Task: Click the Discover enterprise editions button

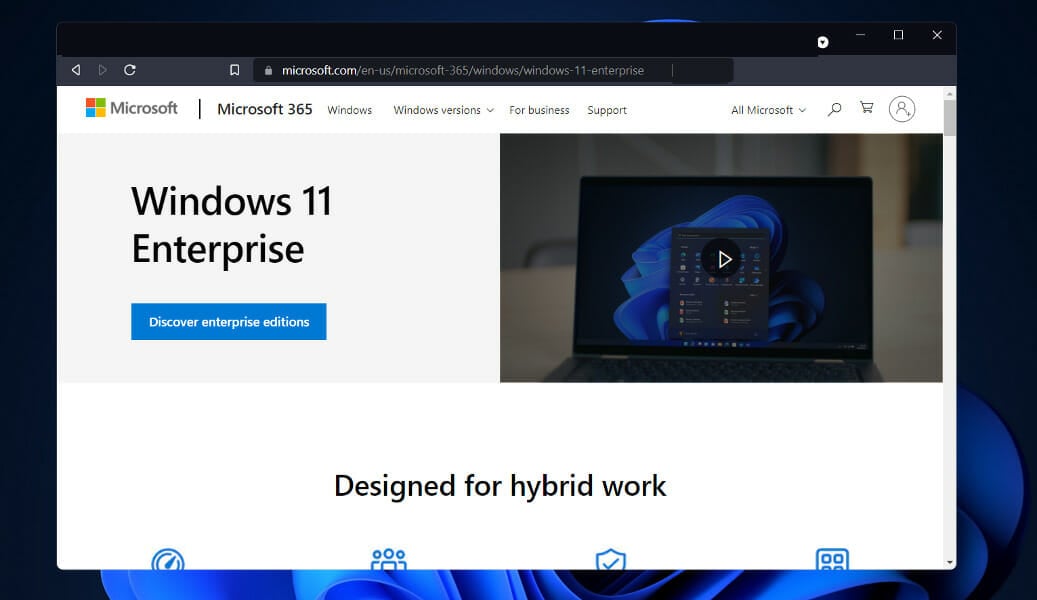Action: [228, 321]
